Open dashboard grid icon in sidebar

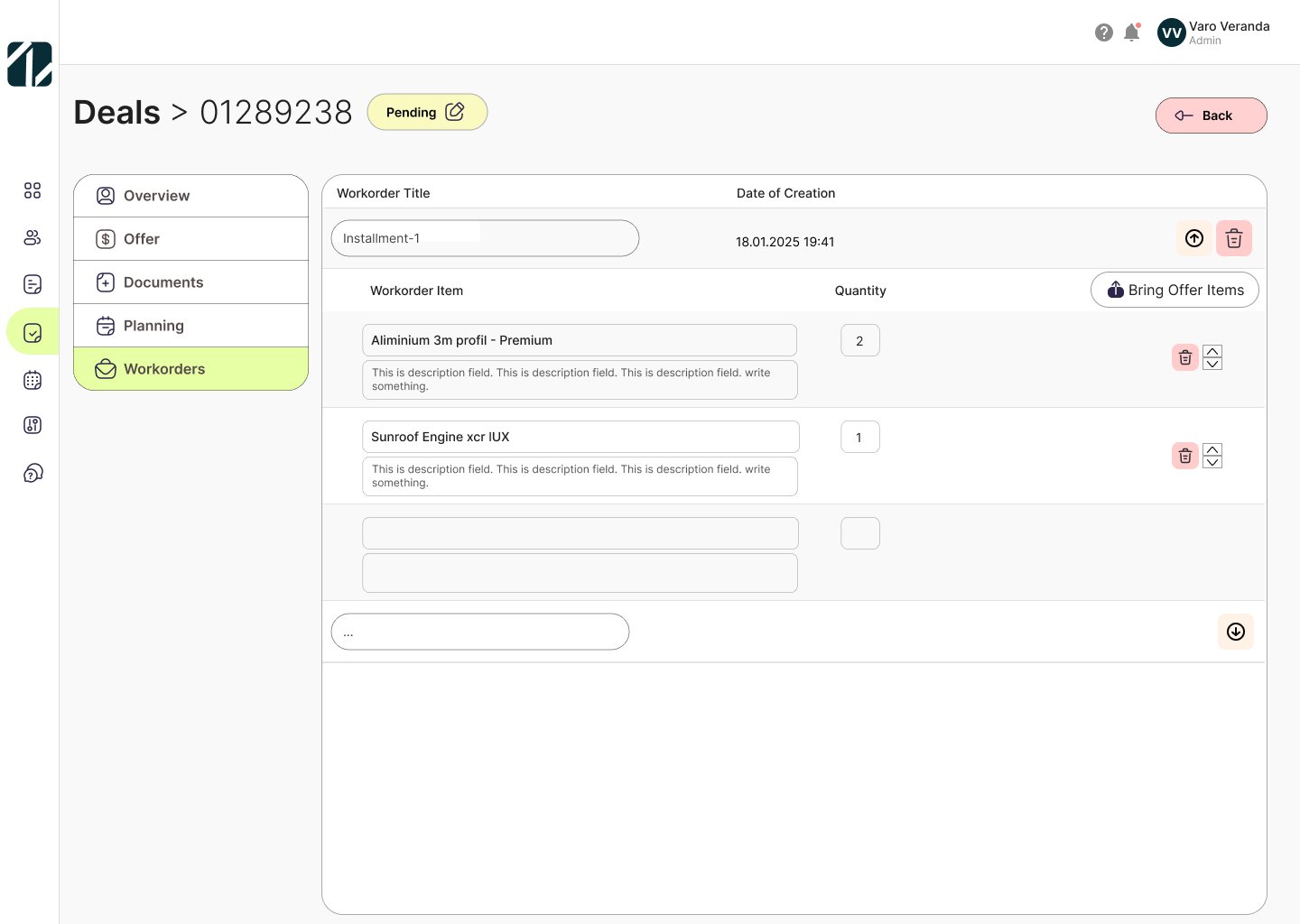click(32, 190)
